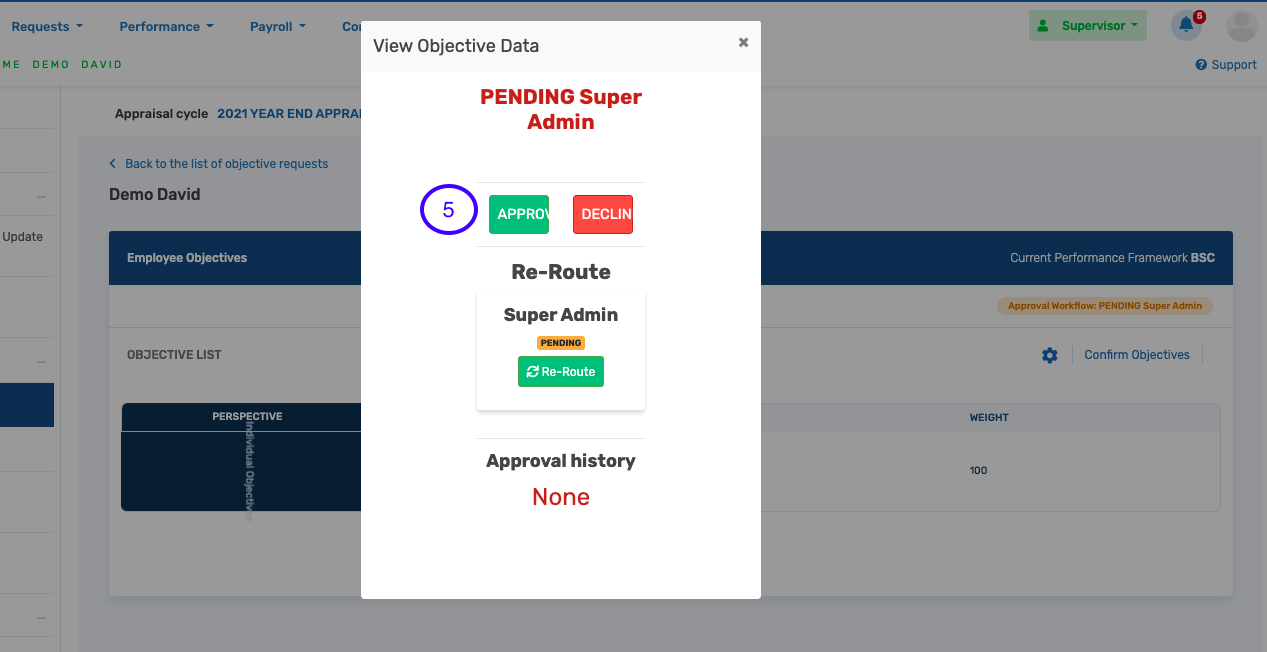
Task: Open the 2021 YEAR END APPRAISAL cycle link
Action: [x=291, y=113]
